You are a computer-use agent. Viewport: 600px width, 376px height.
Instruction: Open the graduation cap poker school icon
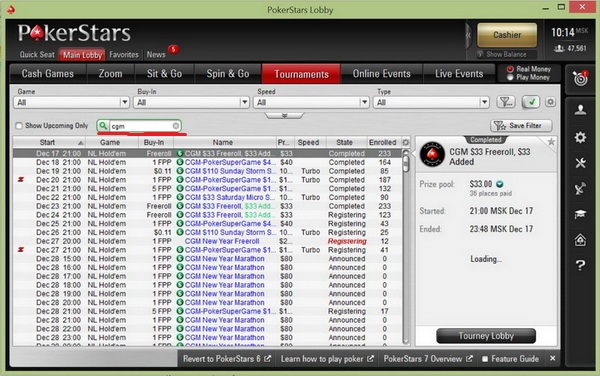point(580,214)
